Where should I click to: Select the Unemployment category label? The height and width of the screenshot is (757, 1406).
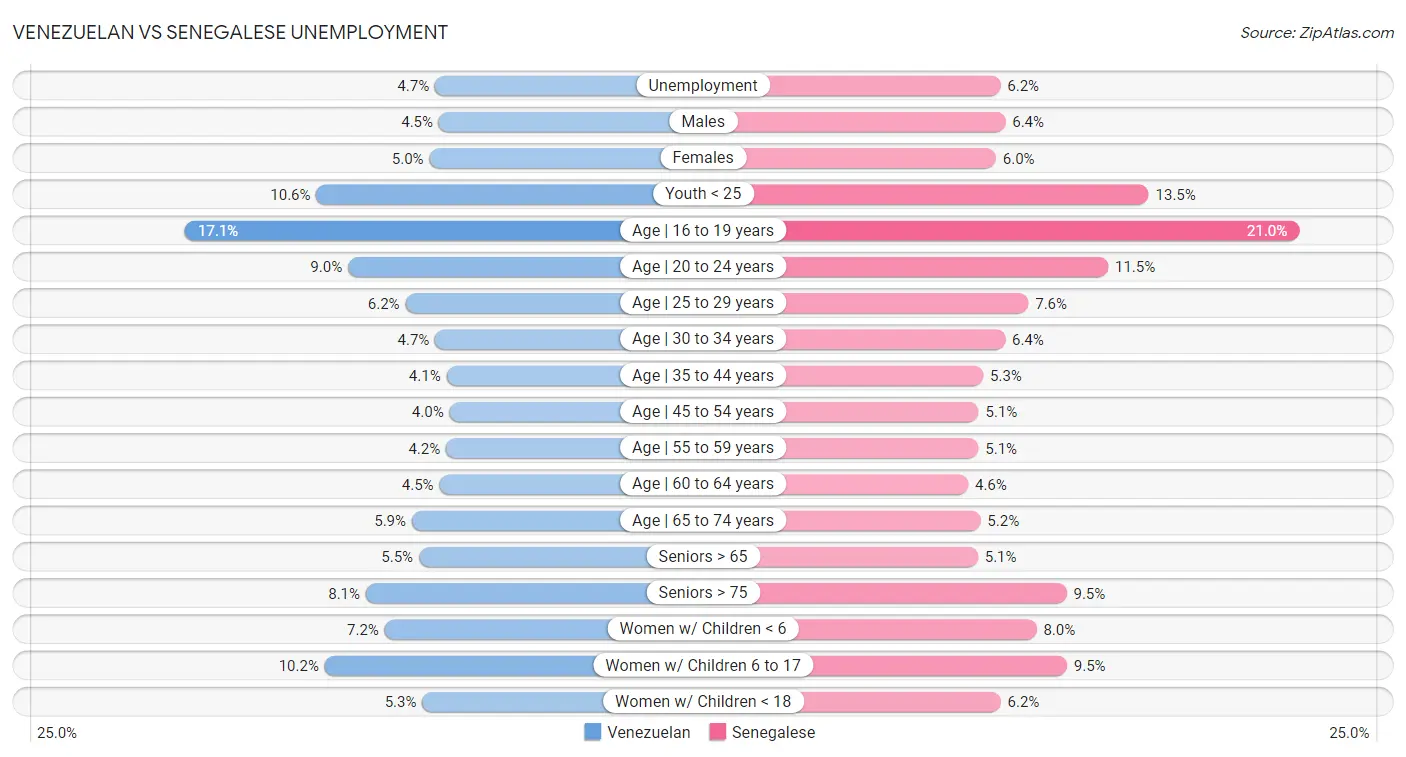[703, 86]
